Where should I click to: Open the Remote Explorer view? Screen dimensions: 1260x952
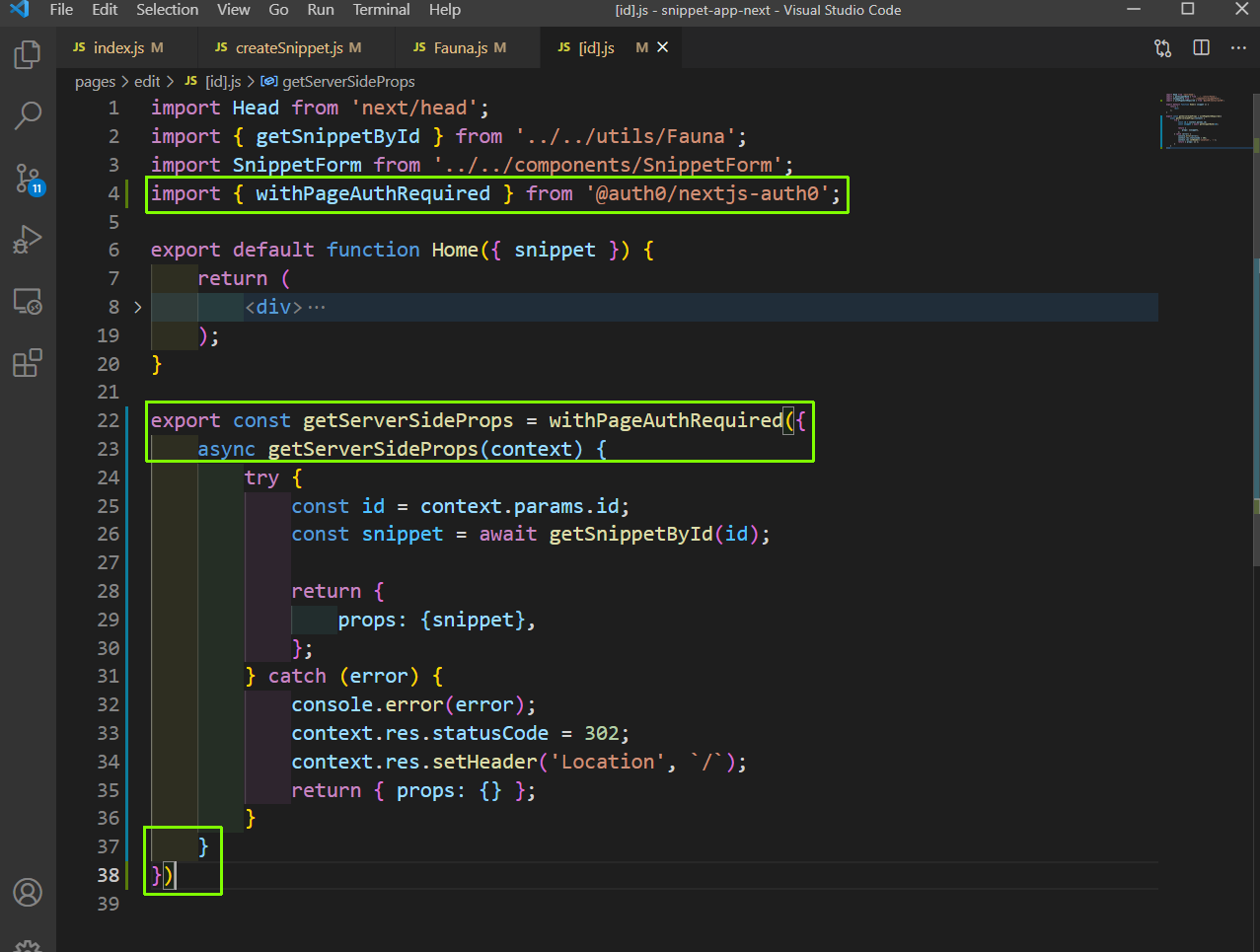pyautogui.click(x=28, y=301)
